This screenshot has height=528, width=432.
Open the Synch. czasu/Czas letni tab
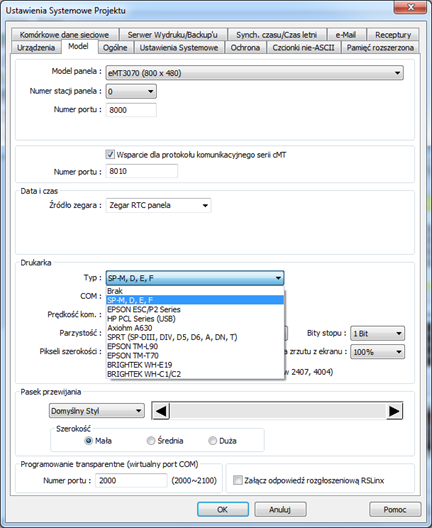tap(276, 35)
